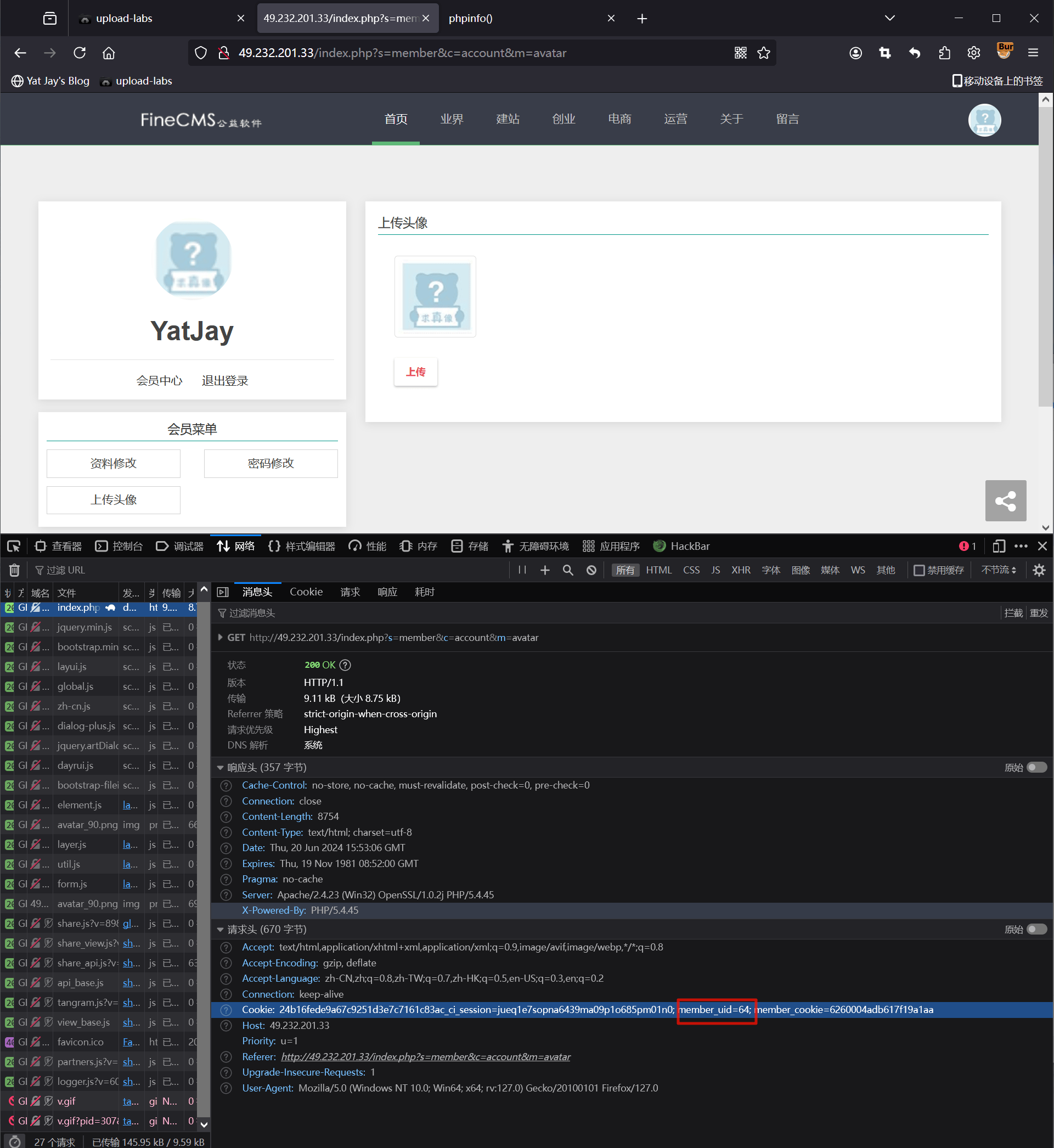Open the list all tabs dropdown arrow
Screen dimensions: 1054x1148
tap(890, 18)
